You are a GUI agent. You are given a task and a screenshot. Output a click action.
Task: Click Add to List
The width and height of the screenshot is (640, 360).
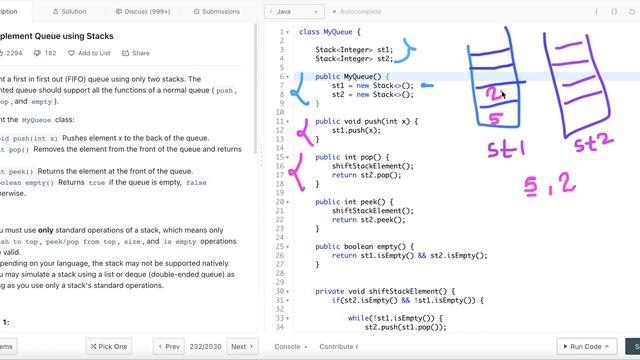[x=89, y=53]
